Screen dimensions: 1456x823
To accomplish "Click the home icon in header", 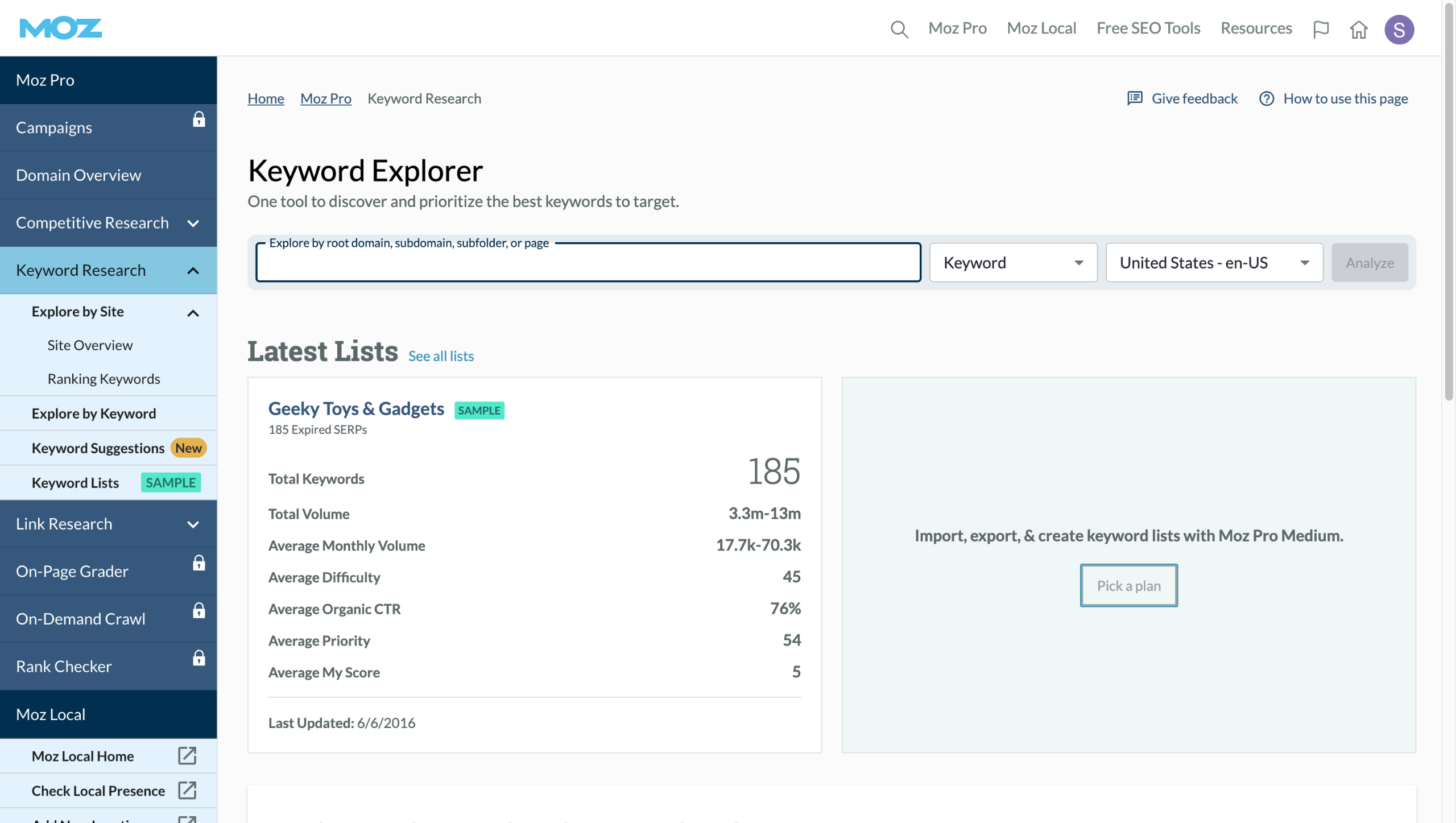I will [x=1358, y=29].
